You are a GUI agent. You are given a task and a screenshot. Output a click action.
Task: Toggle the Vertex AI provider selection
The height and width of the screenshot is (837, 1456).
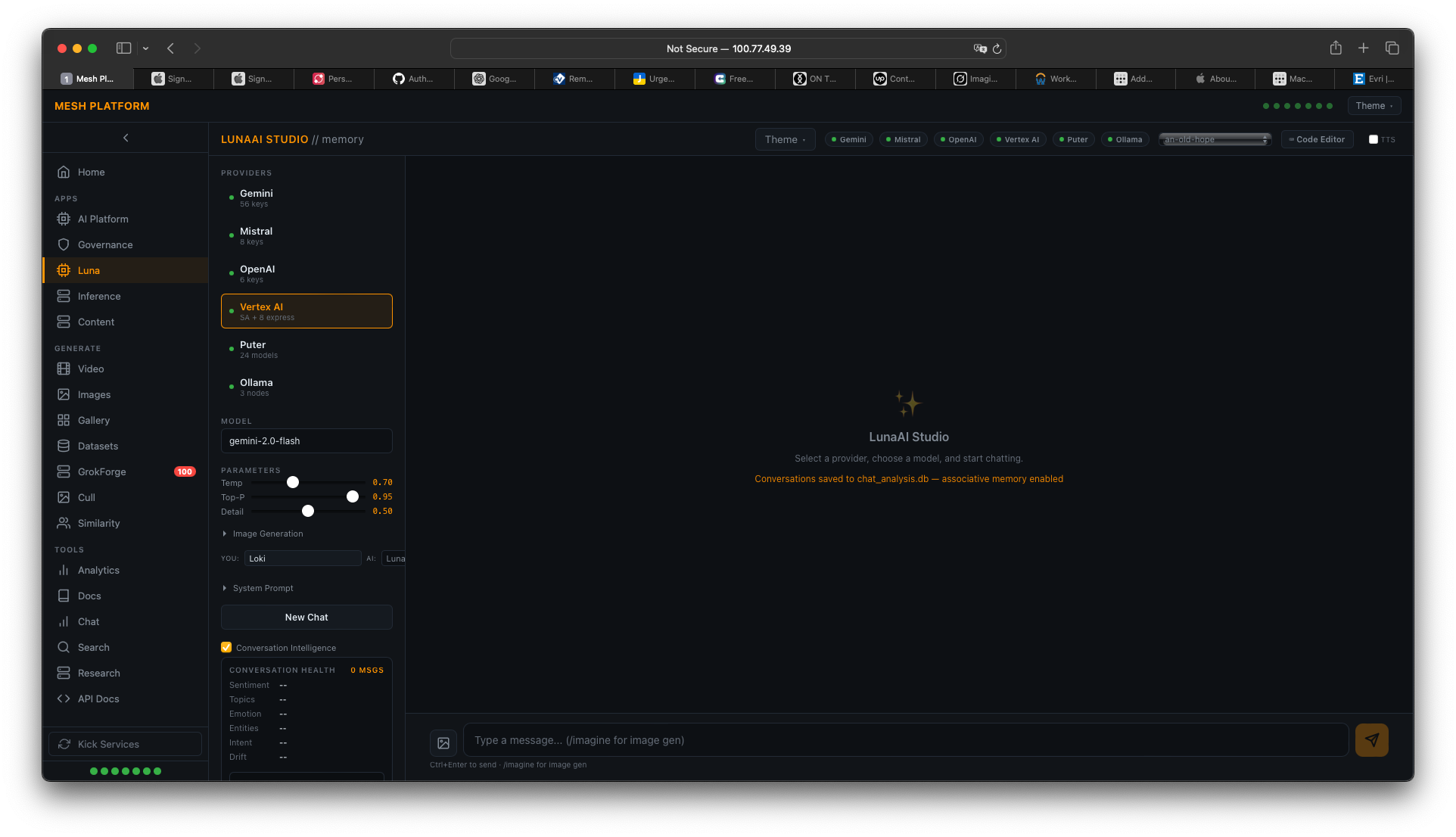pos(306,311)
